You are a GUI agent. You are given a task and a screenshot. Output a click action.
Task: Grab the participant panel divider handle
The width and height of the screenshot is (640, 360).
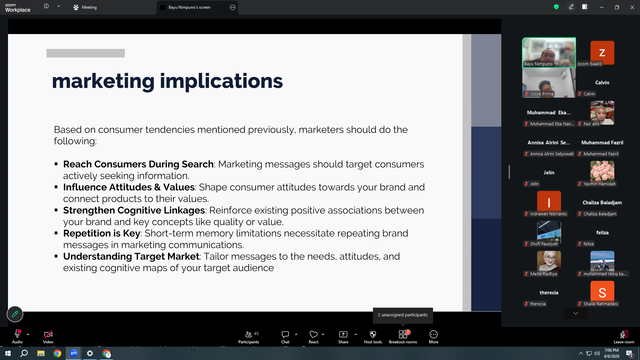click(509, 171)
